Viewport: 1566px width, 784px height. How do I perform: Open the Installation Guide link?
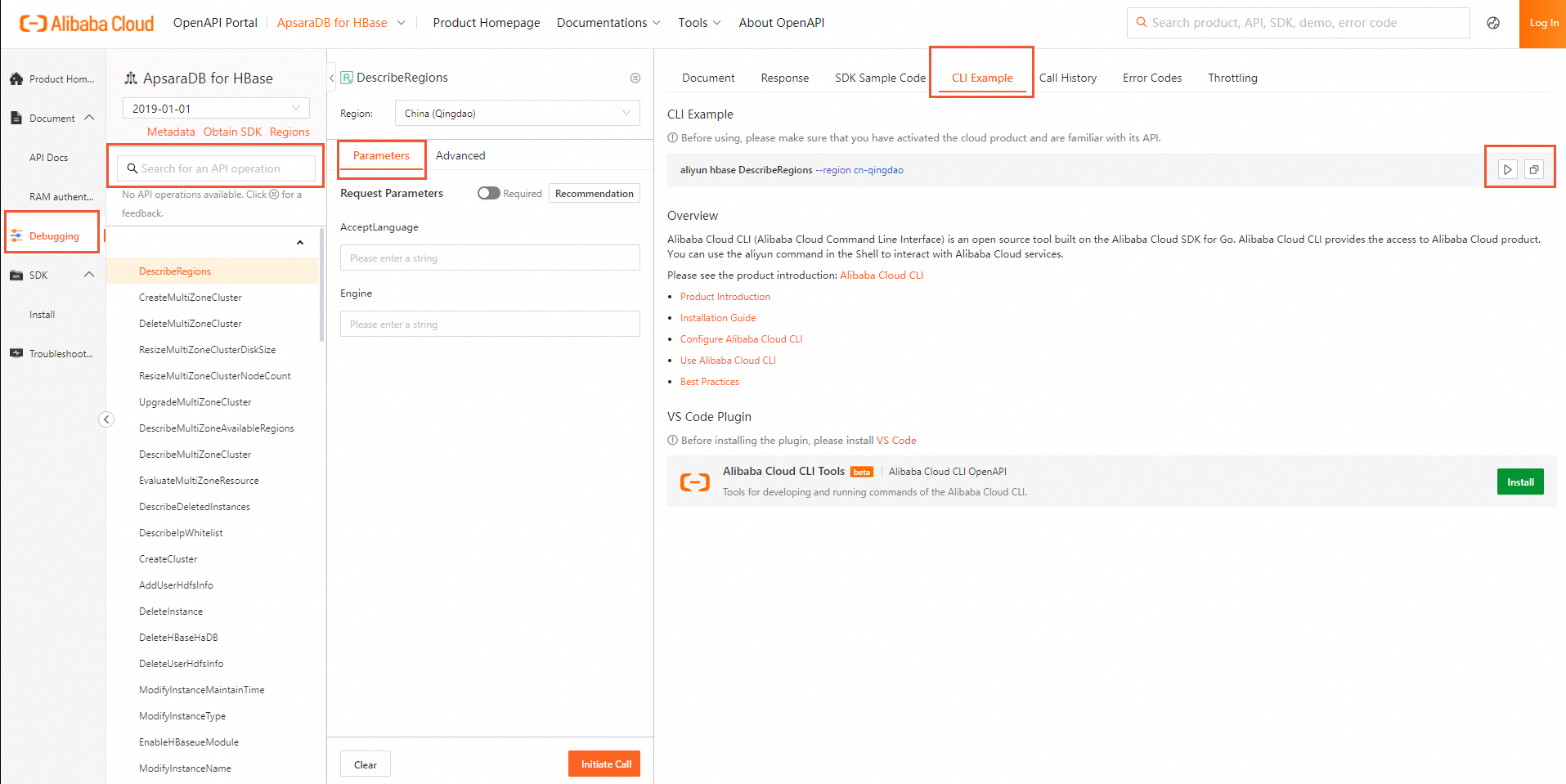click(718, 318)
